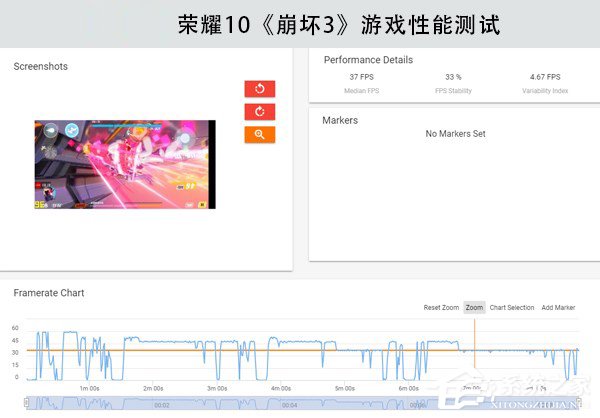Click the Performance Details heading
The height and width of the screenshot is (418, 600).
(368, 60)
